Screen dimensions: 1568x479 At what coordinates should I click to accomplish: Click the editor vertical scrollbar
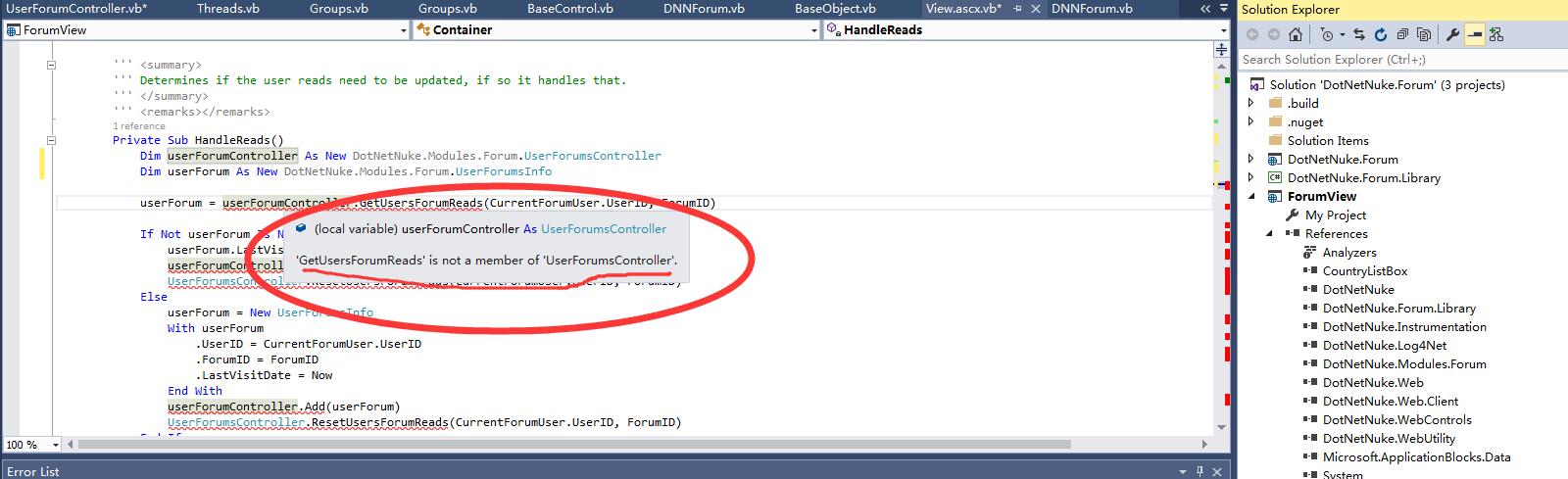[x=1221, y=245]
